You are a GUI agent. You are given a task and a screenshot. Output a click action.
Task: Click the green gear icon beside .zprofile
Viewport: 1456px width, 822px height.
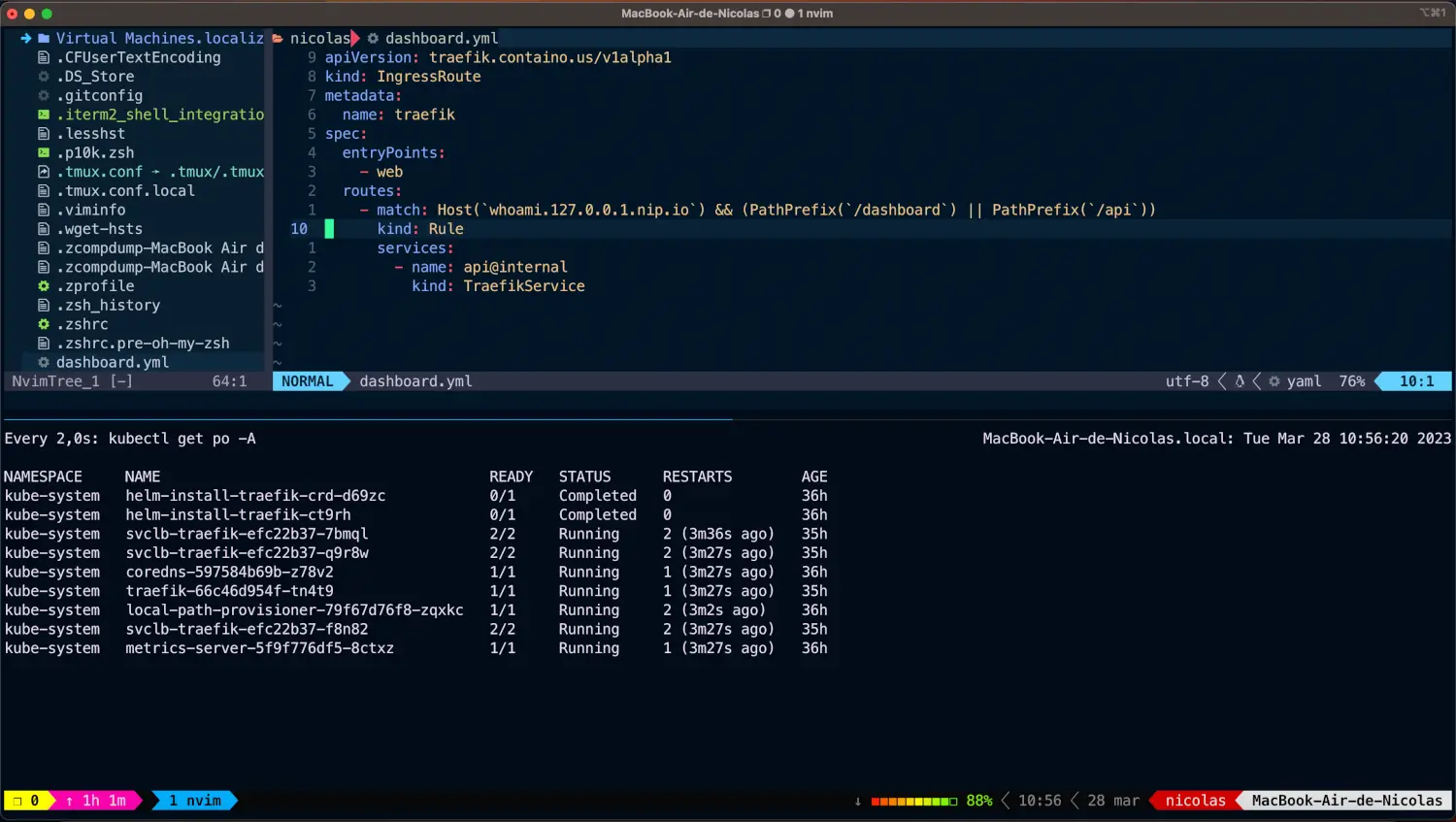[43, 286]
